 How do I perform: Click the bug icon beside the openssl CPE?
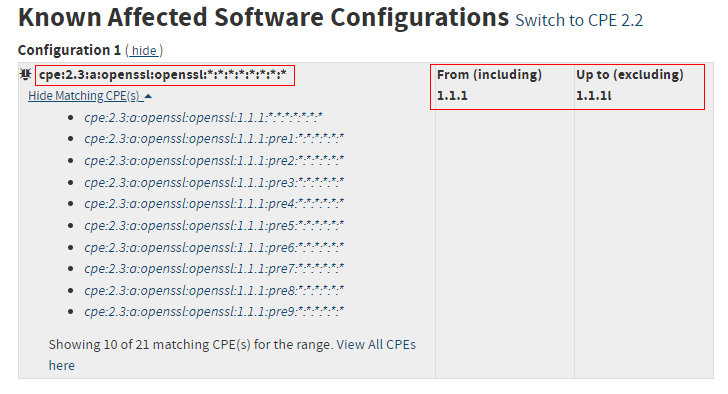click(26, 74)
